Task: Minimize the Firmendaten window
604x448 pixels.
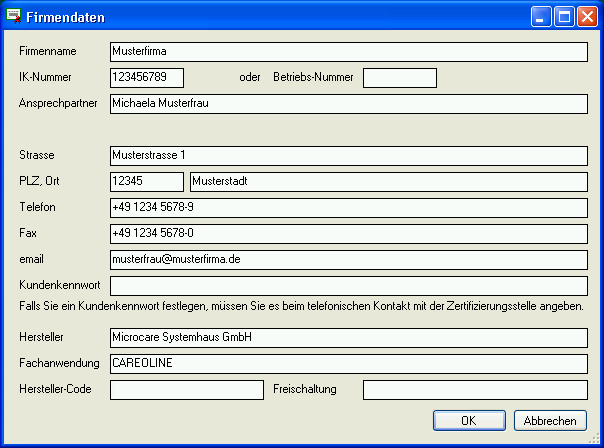Action: (541, 17)
